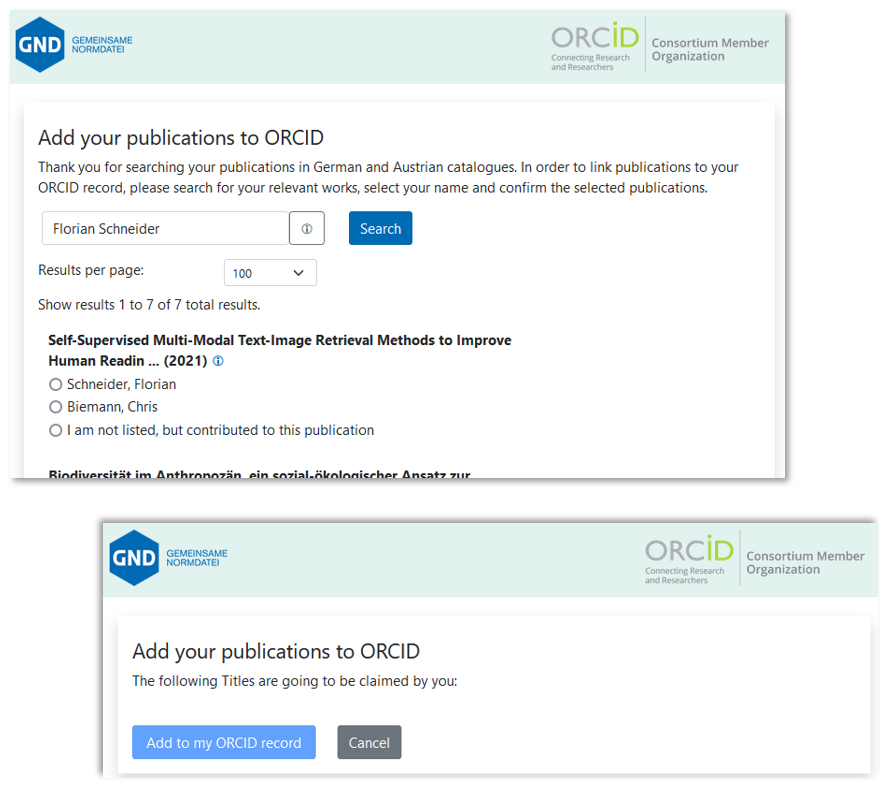Click the info icon beside the search field
The height and width of the screenshot is (792, 889).
pos(307,229)
